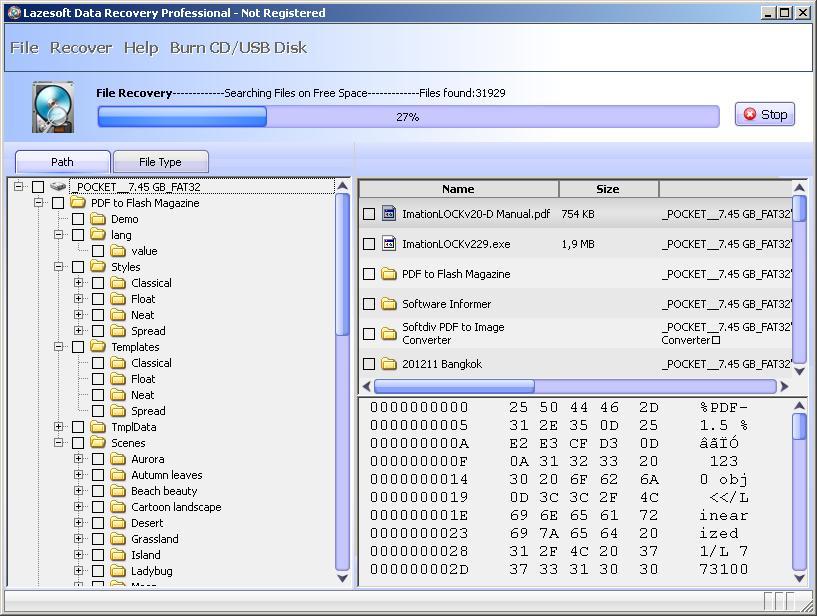Check the ImationLOCKv20-D Manual.pdf checkbox
The image size is (817, 616).
click(x=368, y=212)
